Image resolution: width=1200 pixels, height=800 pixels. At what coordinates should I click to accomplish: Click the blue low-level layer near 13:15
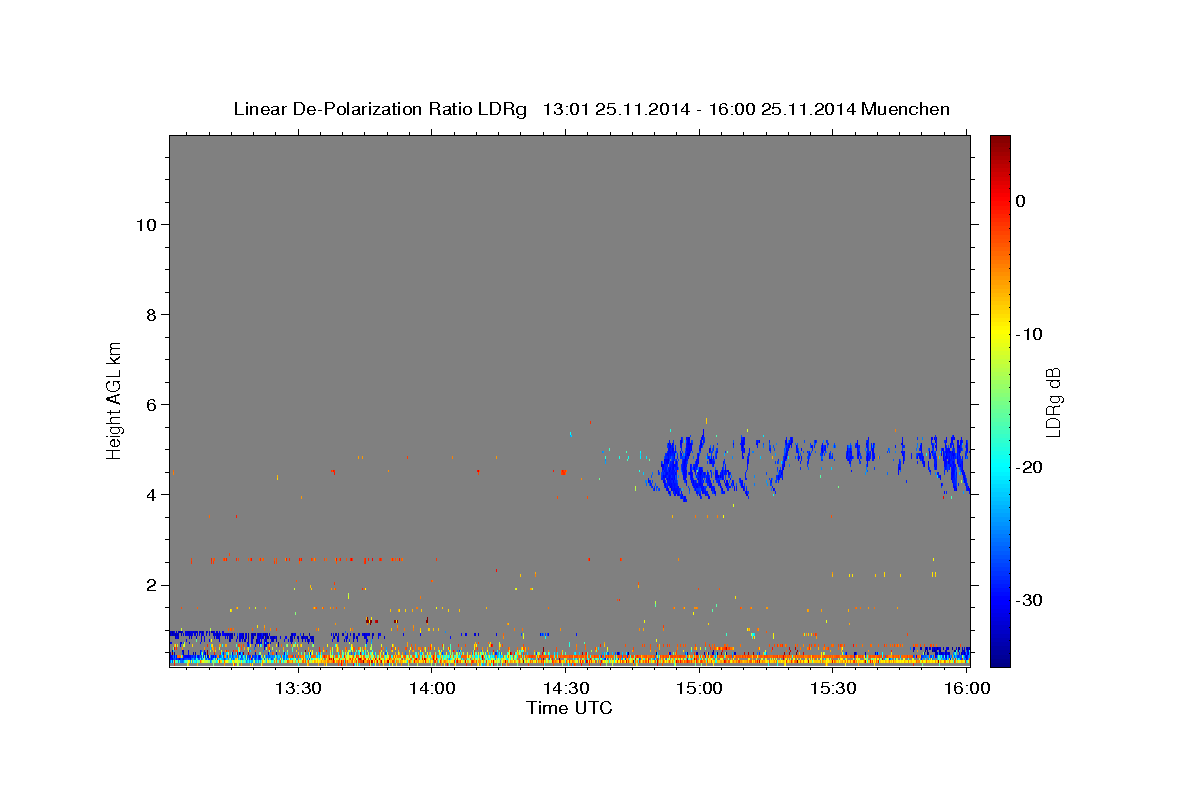coord(240,636)
